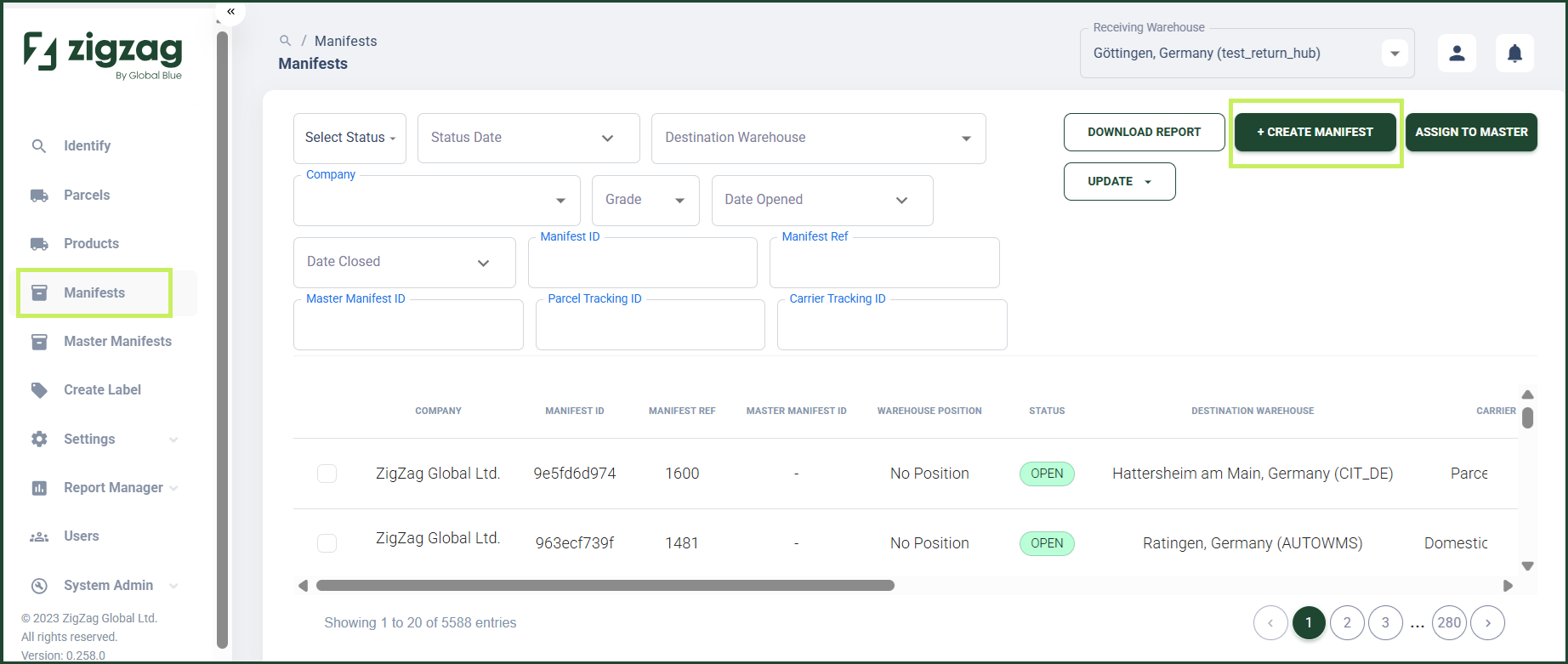Screen dimensions: 1568x664
Task: Open the notifications bell icon
Action: (1514, 53)
